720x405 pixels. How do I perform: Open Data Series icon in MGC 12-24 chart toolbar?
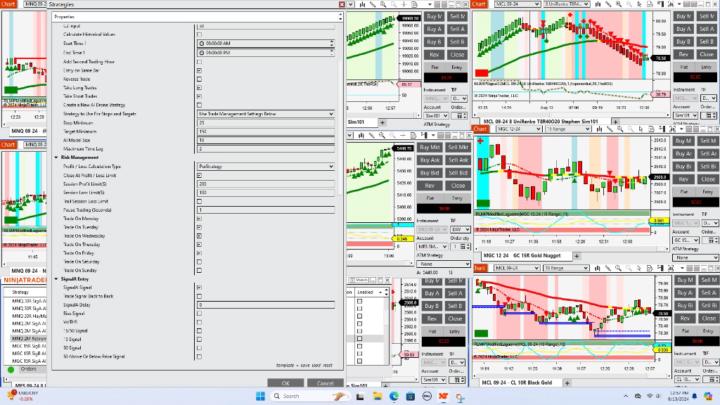pyautogui.click(x=599, y=129)
